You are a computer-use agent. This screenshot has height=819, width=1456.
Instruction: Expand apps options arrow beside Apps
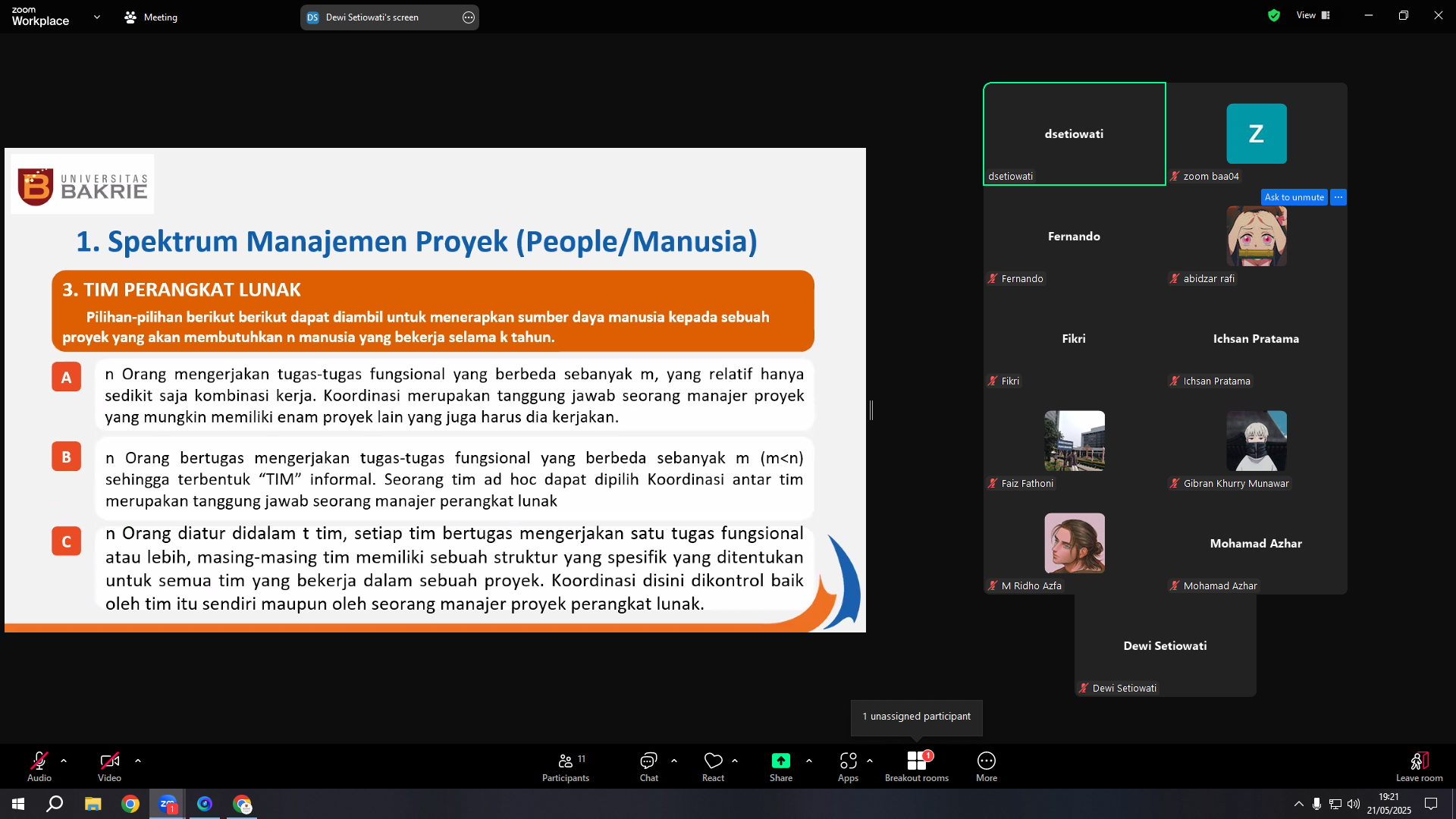click(x=870, y=761)
